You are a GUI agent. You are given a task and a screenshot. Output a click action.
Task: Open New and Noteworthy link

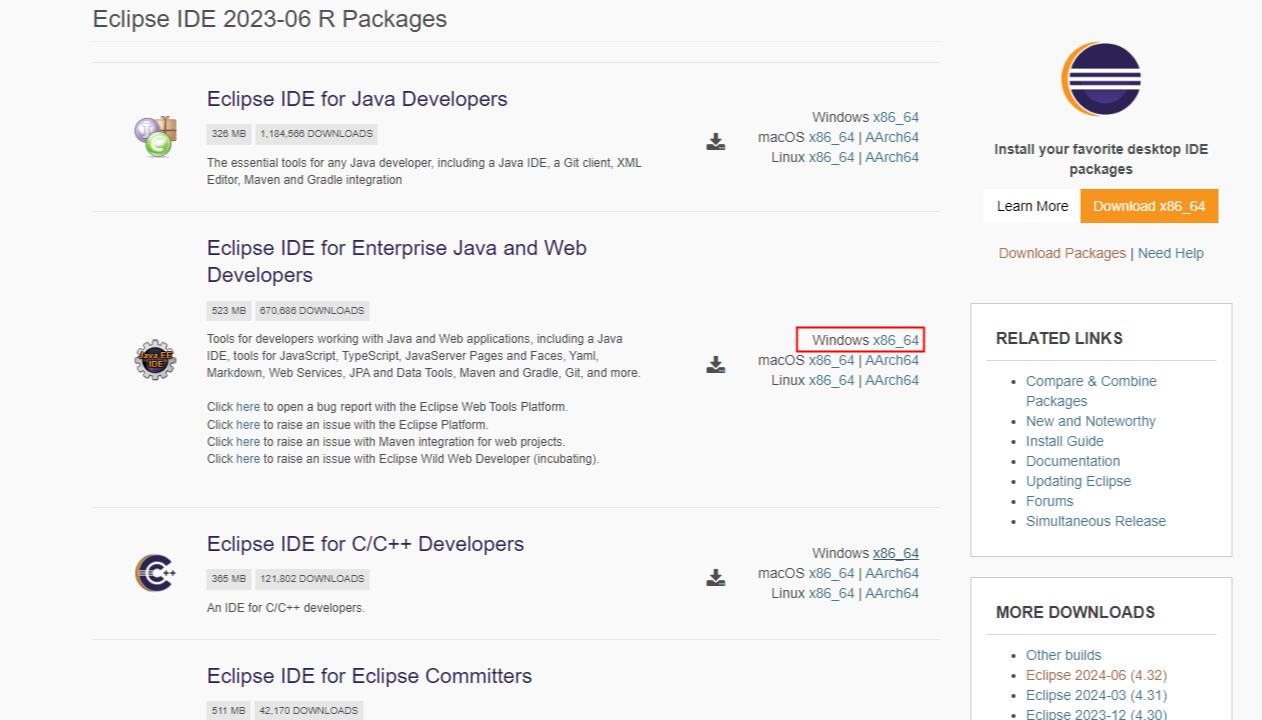1091,421
